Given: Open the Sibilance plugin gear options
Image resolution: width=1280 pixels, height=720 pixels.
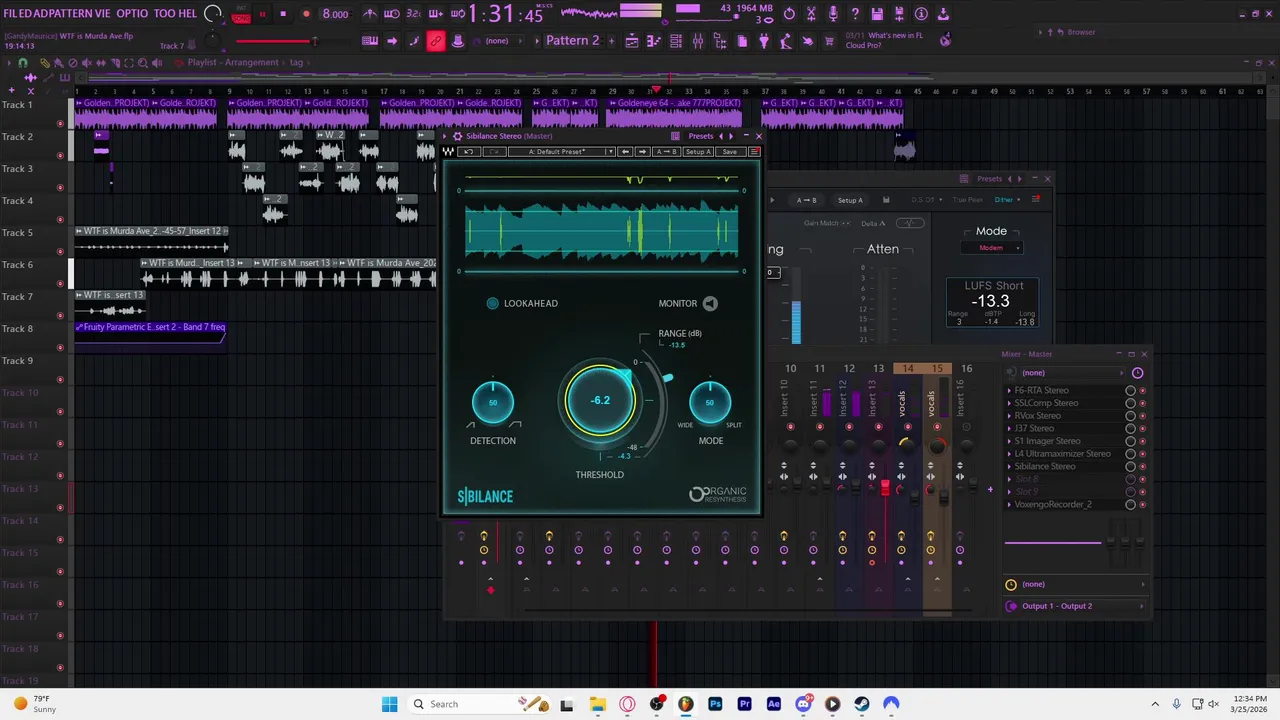Looking at the screenshot, I should click(x=457, y=136).
